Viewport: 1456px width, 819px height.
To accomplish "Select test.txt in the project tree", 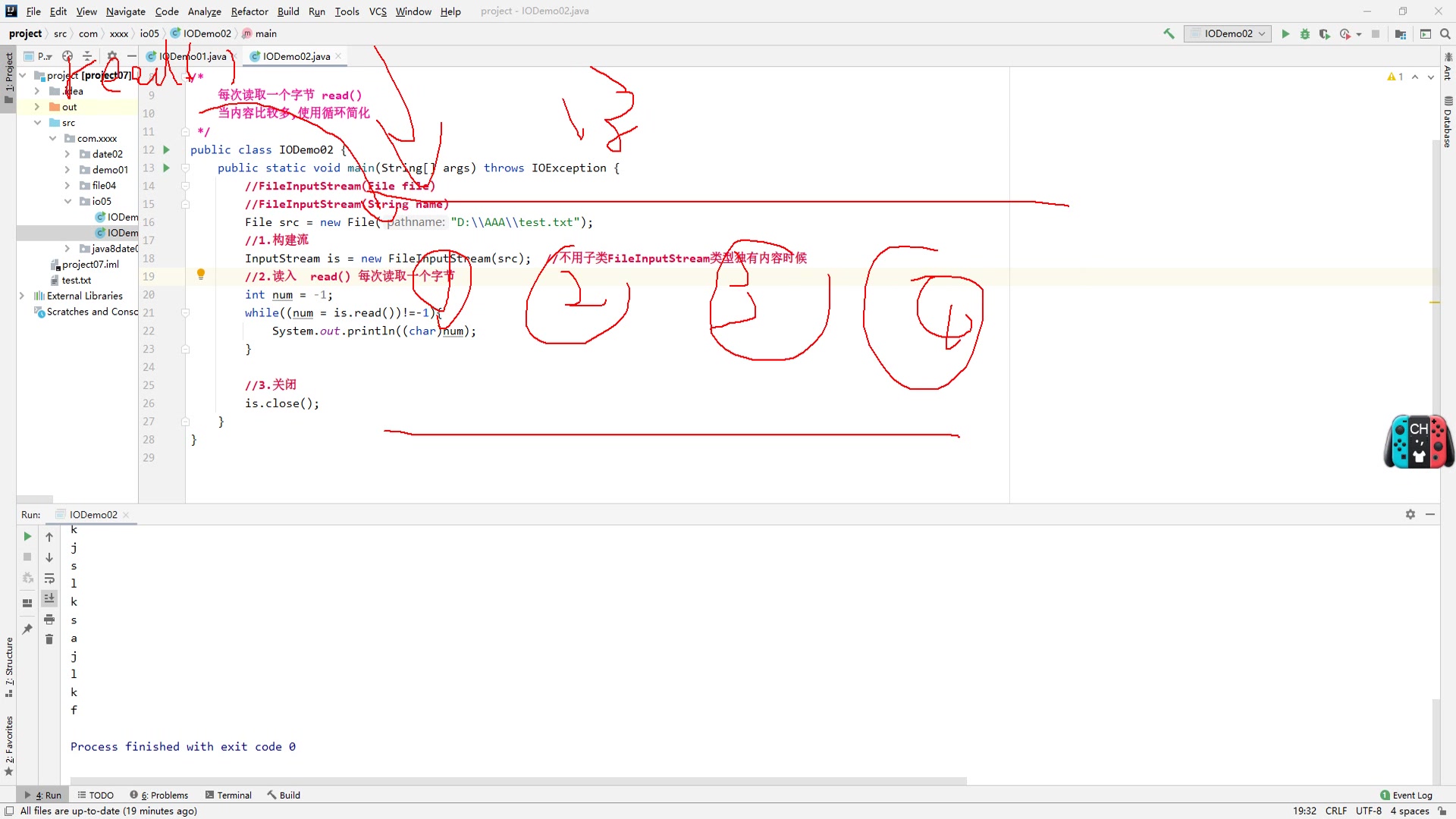I will [76, 280].
